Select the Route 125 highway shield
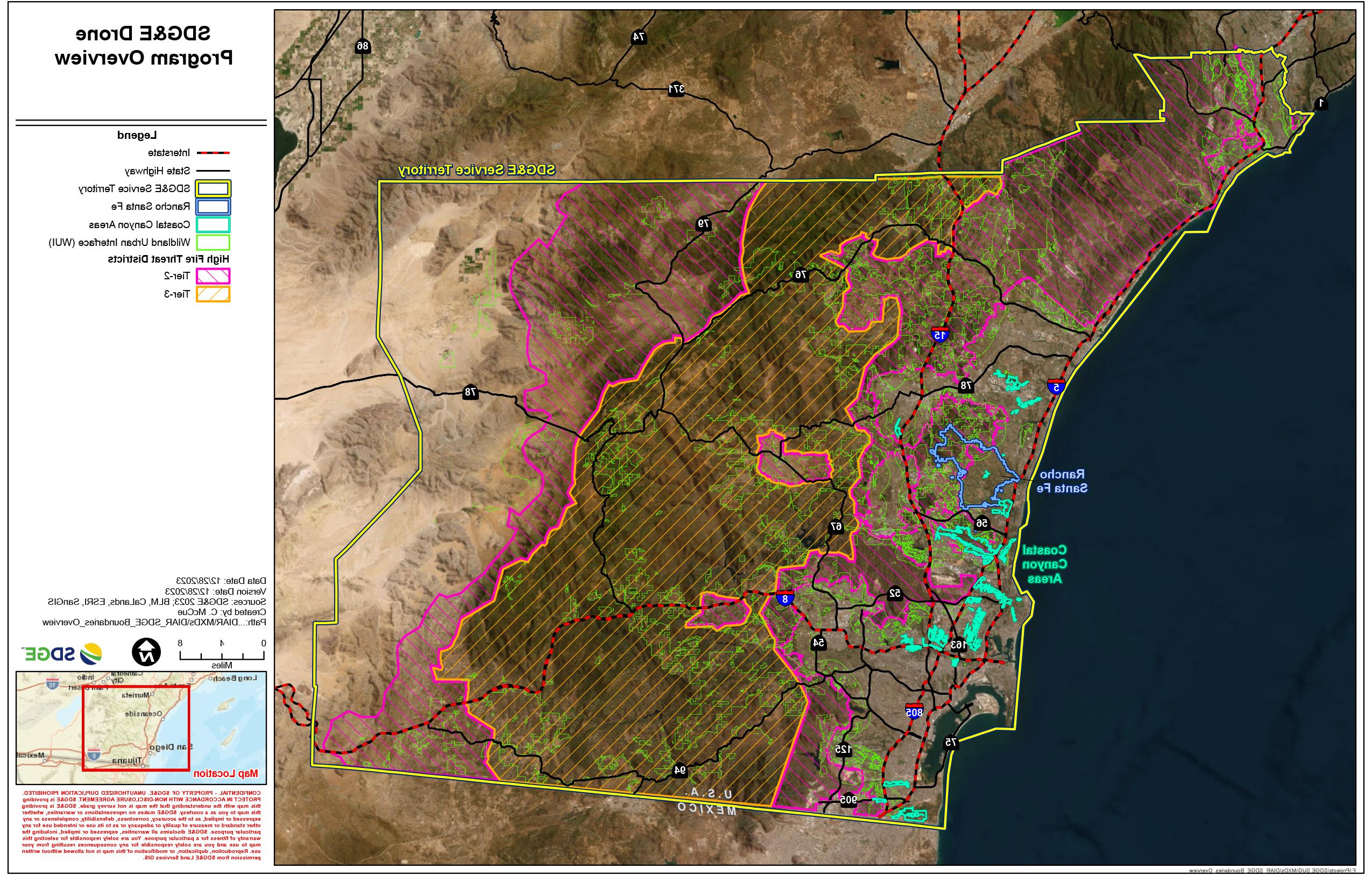The width and height of the screenshot is (1372, 875). (x=843, y=750)
